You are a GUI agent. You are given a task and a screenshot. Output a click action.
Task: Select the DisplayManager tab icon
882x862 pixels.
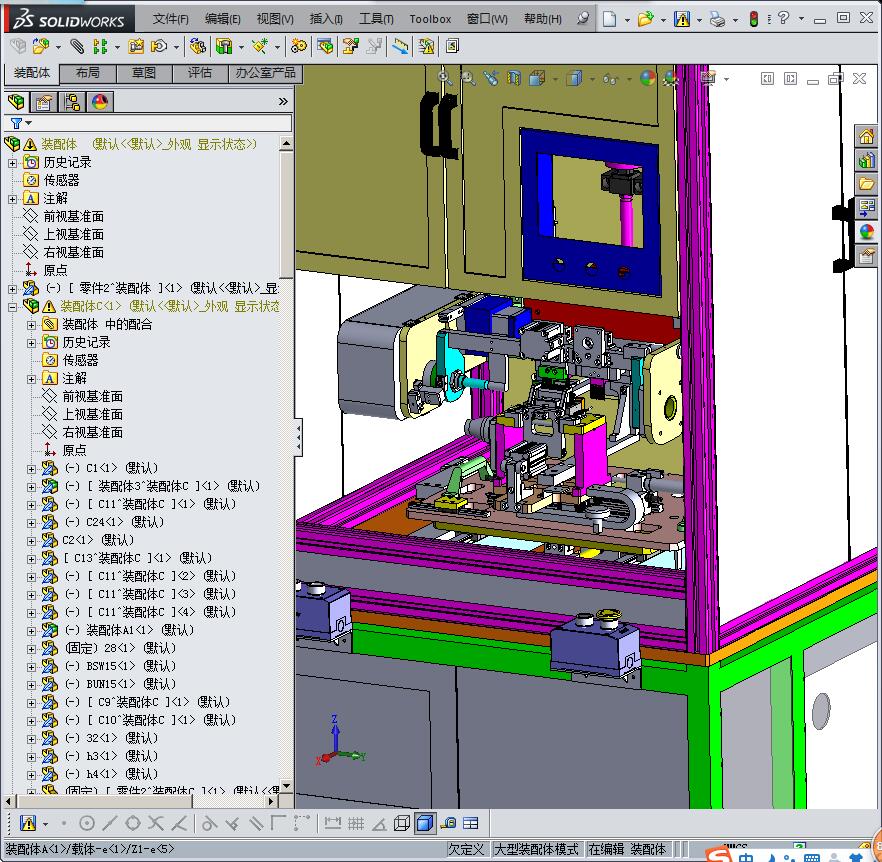point(99,101)
